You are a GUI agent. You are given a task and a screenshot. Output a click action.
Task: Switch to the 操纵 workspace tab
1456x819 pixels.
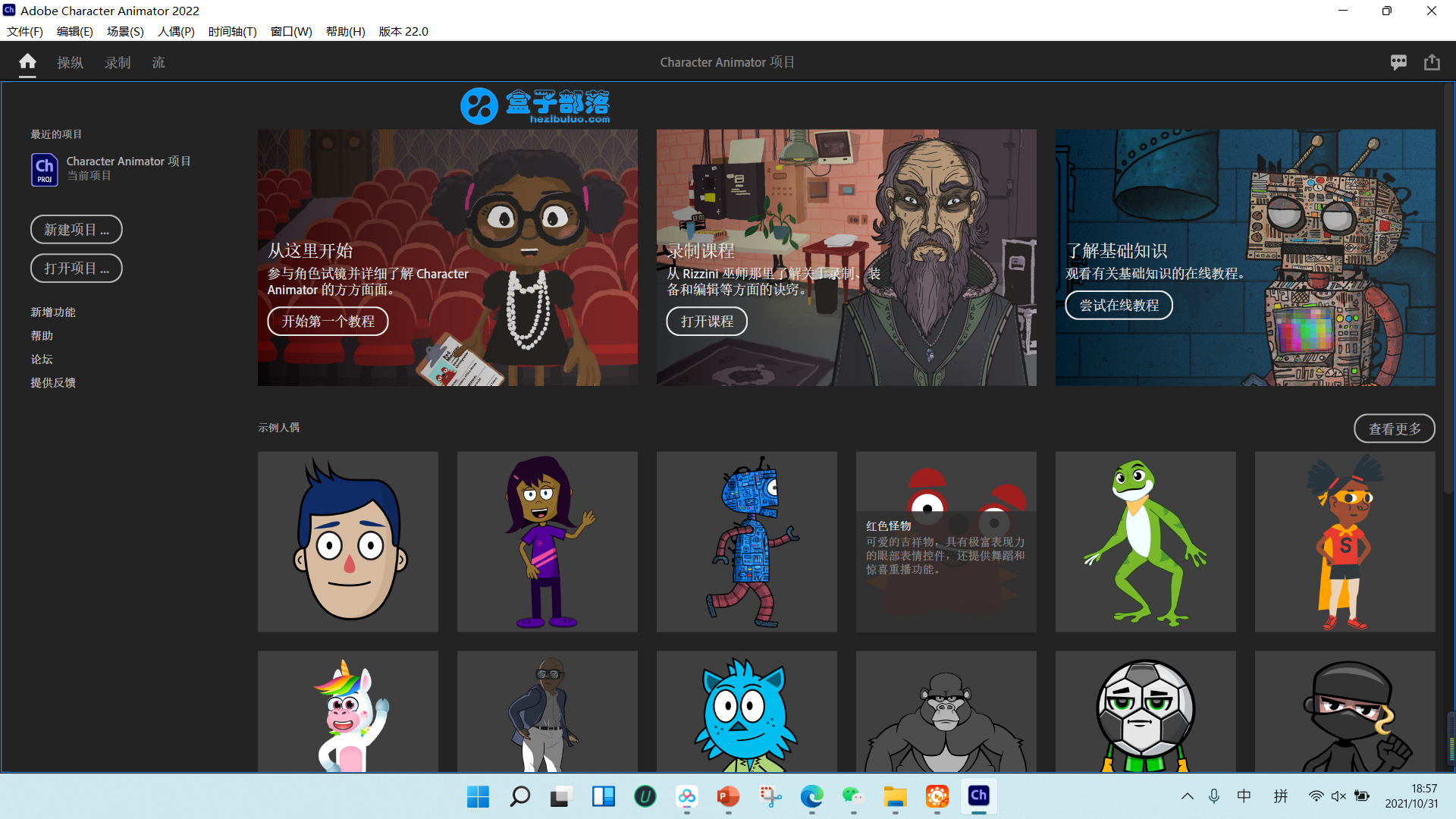pos(70,62)
